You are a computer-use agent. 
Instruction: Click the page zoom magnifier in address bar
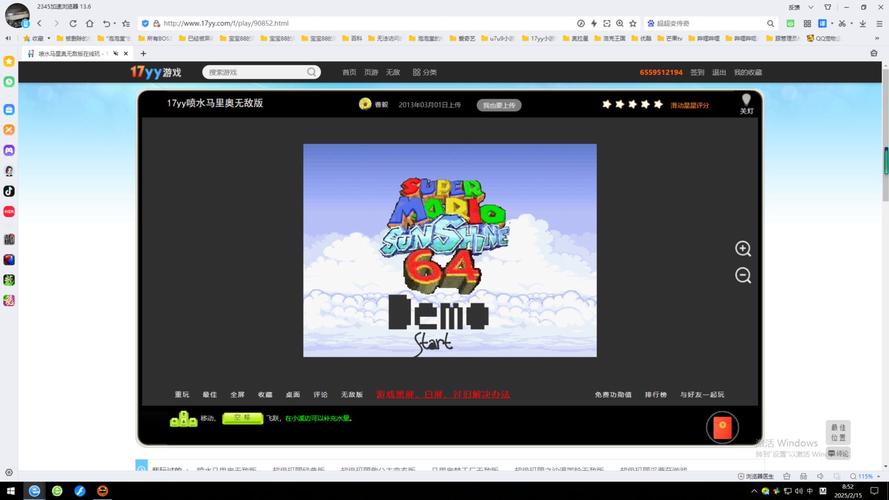click(620, 23)
